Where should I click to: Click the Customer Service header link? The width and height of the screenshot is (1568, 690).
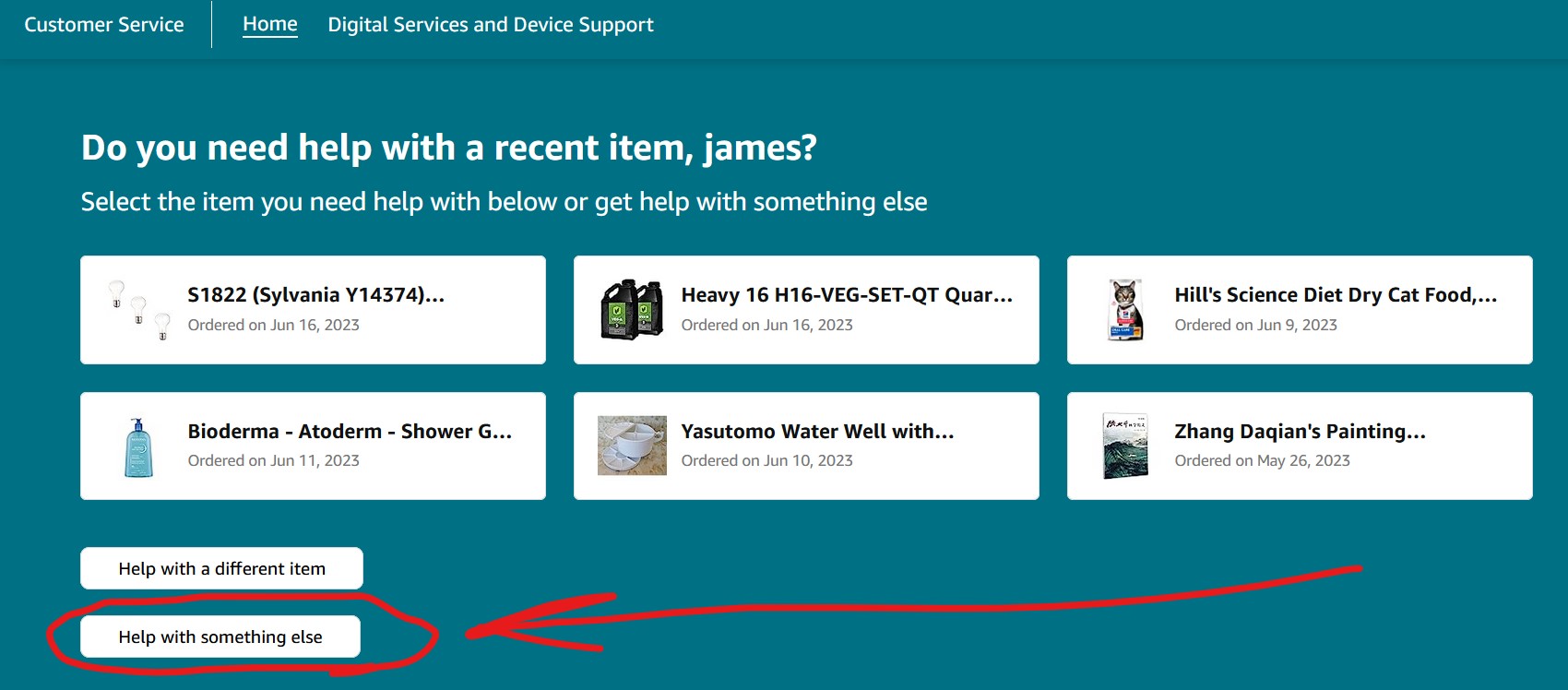(x=104, y=25)
